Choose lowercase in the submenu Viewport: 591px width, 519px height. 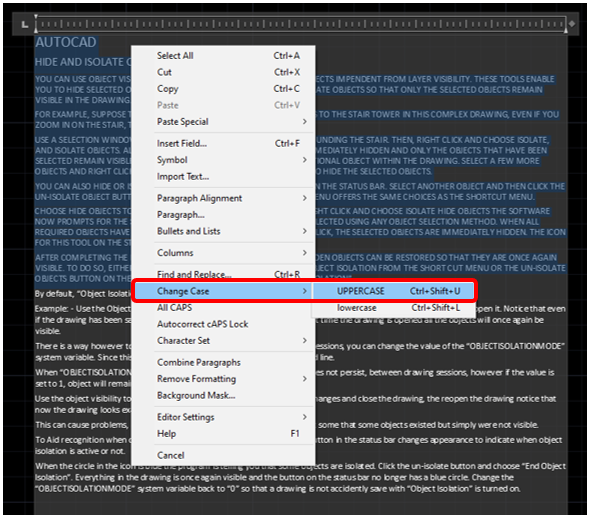393,308
